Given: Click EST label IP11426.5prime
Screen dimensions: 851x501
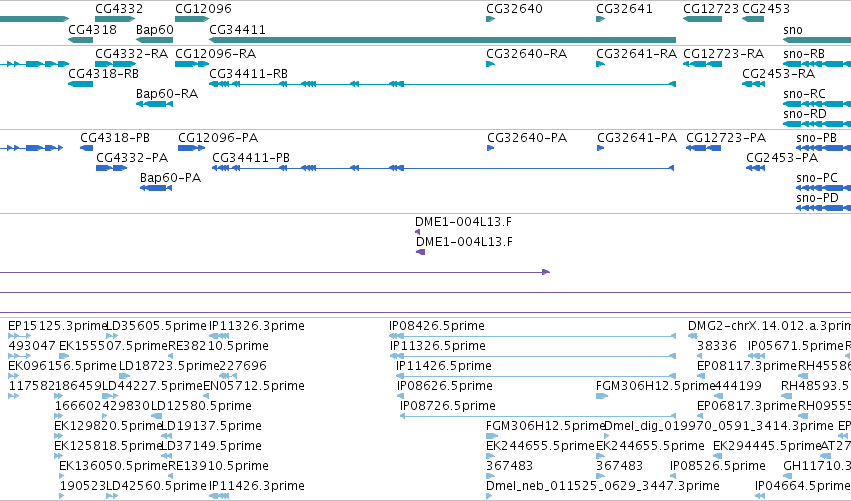Looking at the screenshot, I should [x=444, y=366].
